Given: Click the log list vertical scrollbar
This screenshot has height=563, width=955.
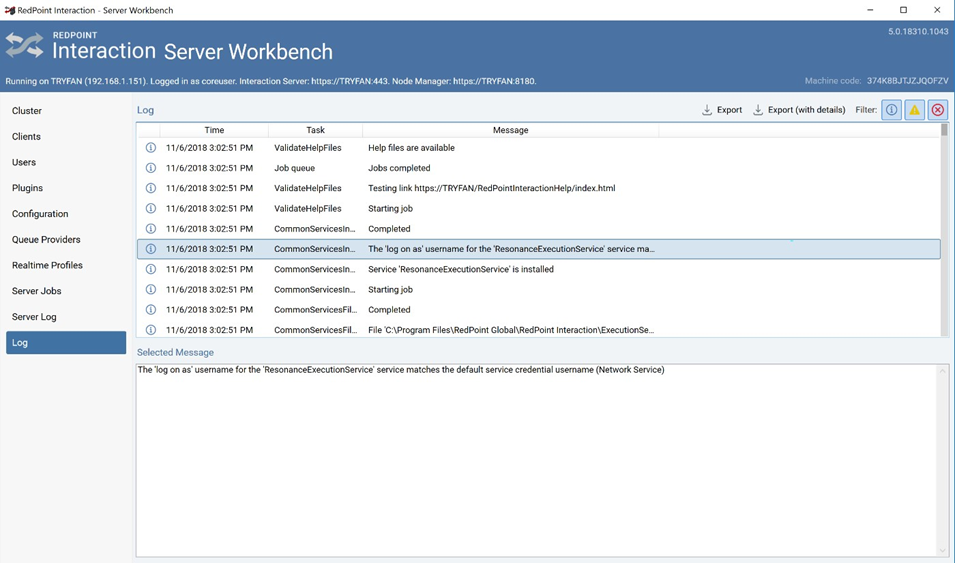Looking at the screenshot, I should [x=944, y=230].
